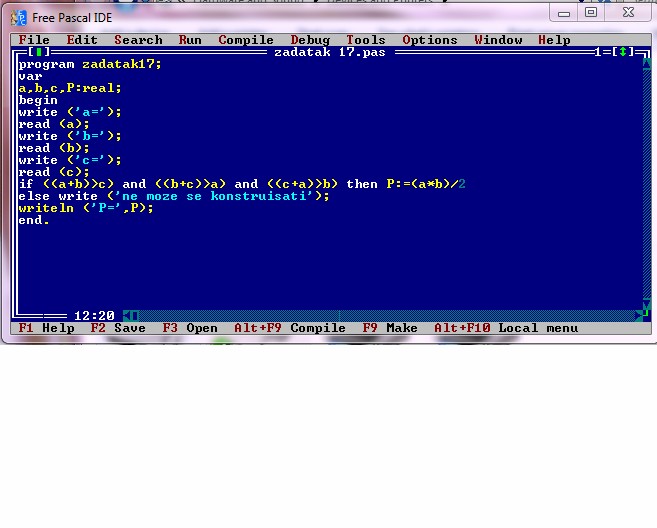Click the vertical scrollbar track

coord(647,184)
